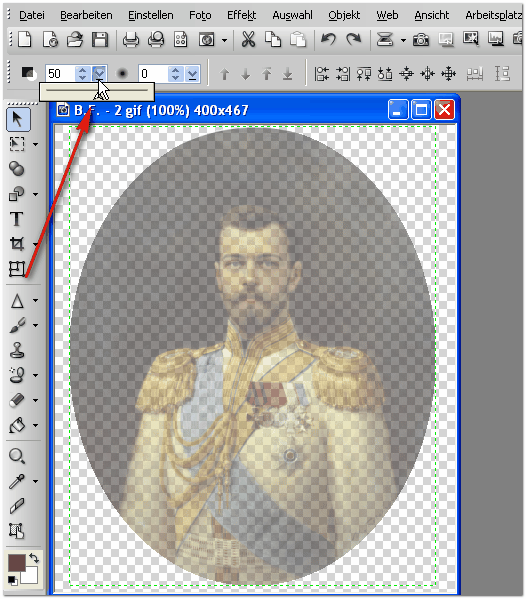The image size is (526, 599).
Task: Click the New document icon
Action: click(25, 40)
